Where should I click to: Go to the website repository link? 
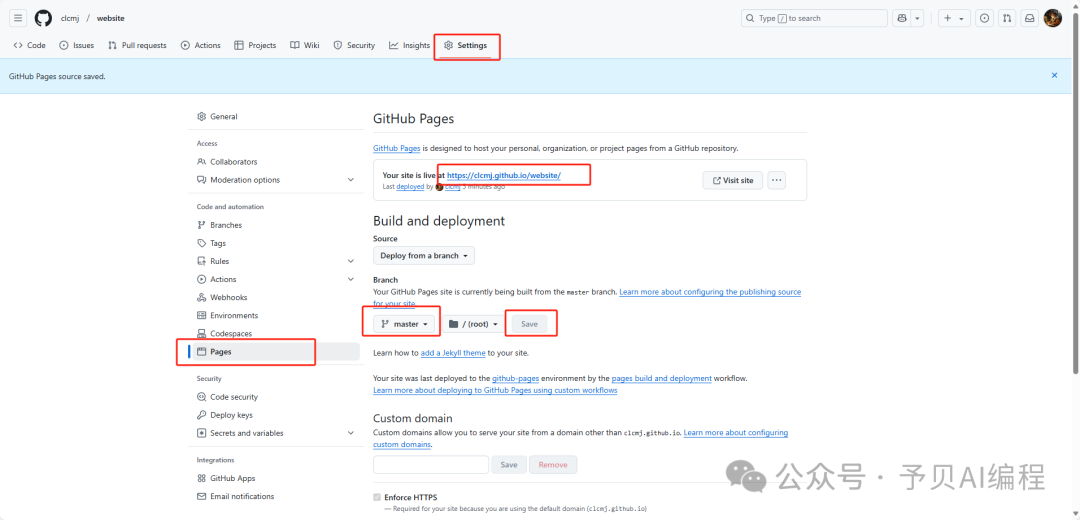click(x=111, y=19)
